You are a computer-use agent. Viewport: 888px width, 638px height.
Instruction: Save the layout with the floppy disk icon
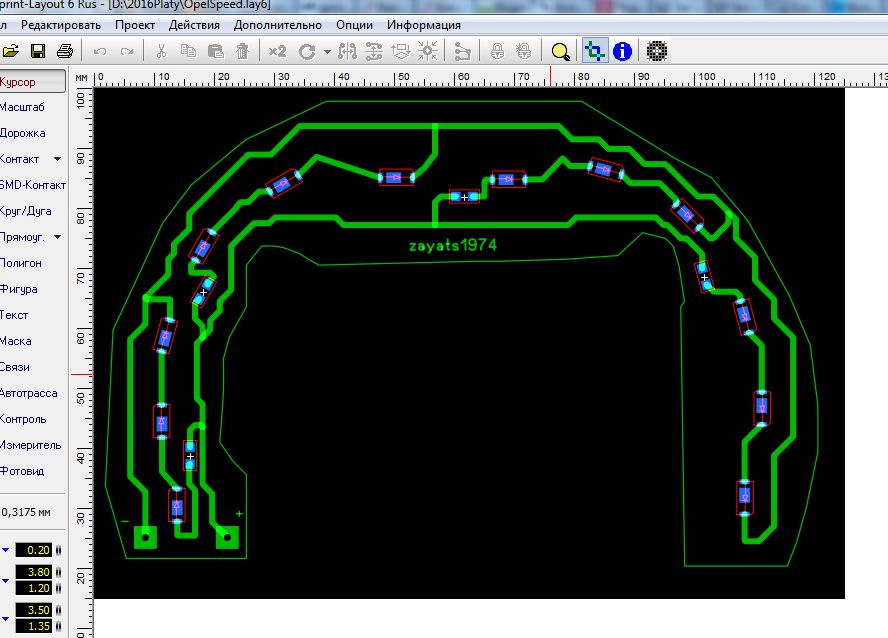tap(38, 52)
